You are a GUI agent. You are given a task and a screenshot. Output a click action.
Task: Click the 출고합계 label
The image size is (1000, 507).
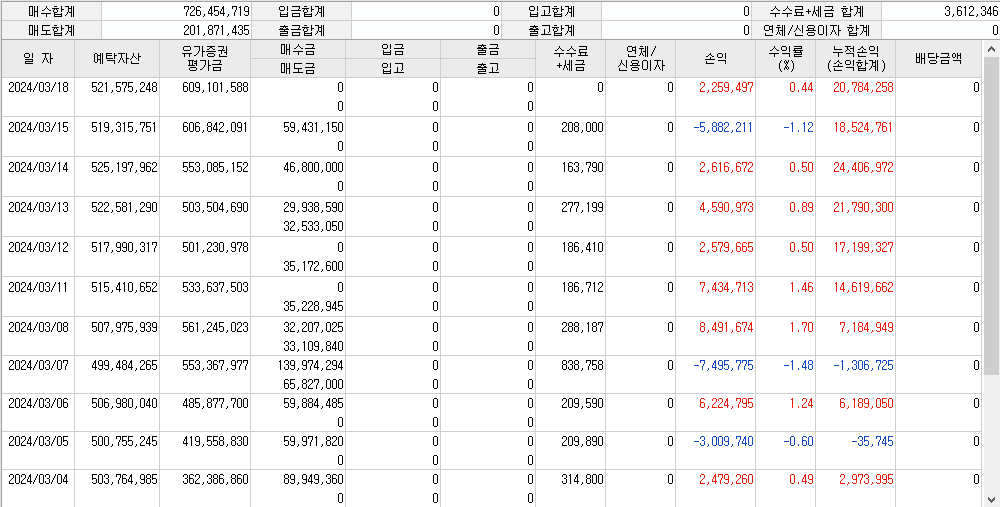point(552,30)
